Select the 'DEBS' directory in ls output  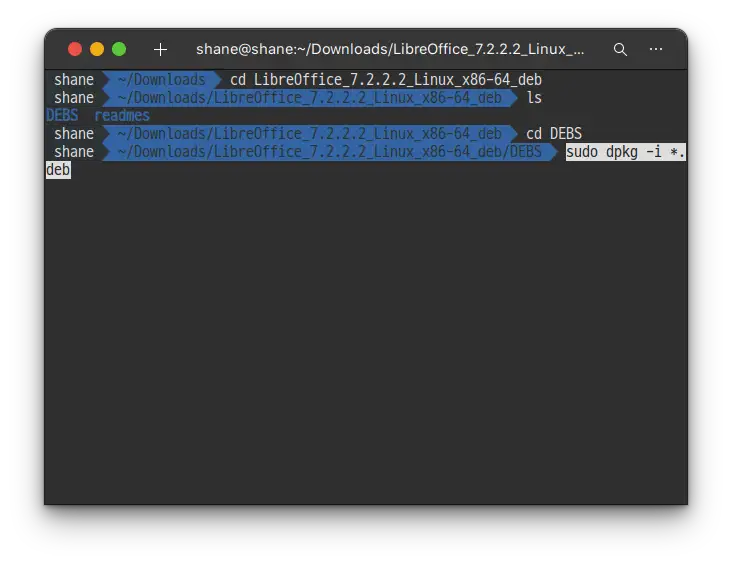pos(62,115)
